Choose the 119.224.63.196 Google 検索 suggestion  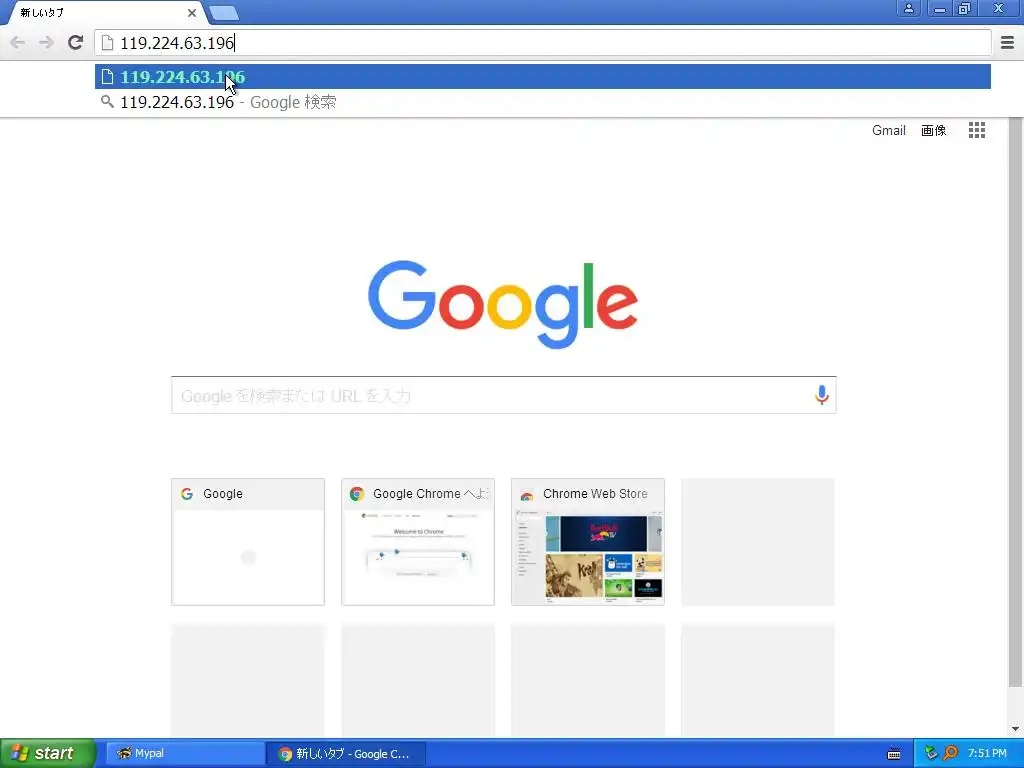(543, 102)
